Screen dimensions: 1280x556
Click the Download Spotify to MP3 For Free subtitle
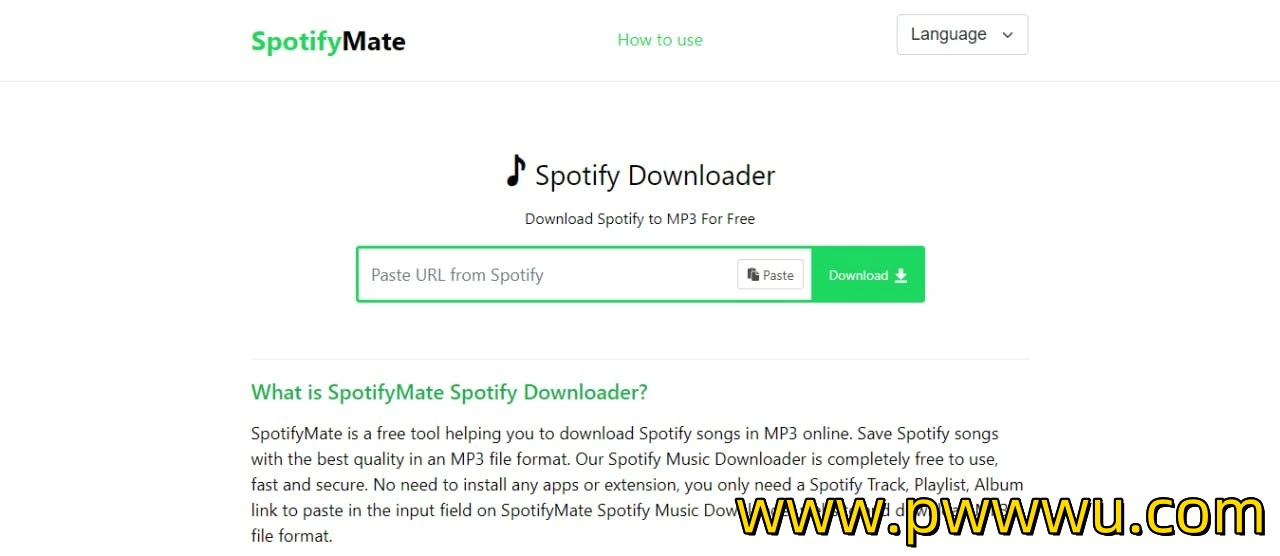coord(640,219)
